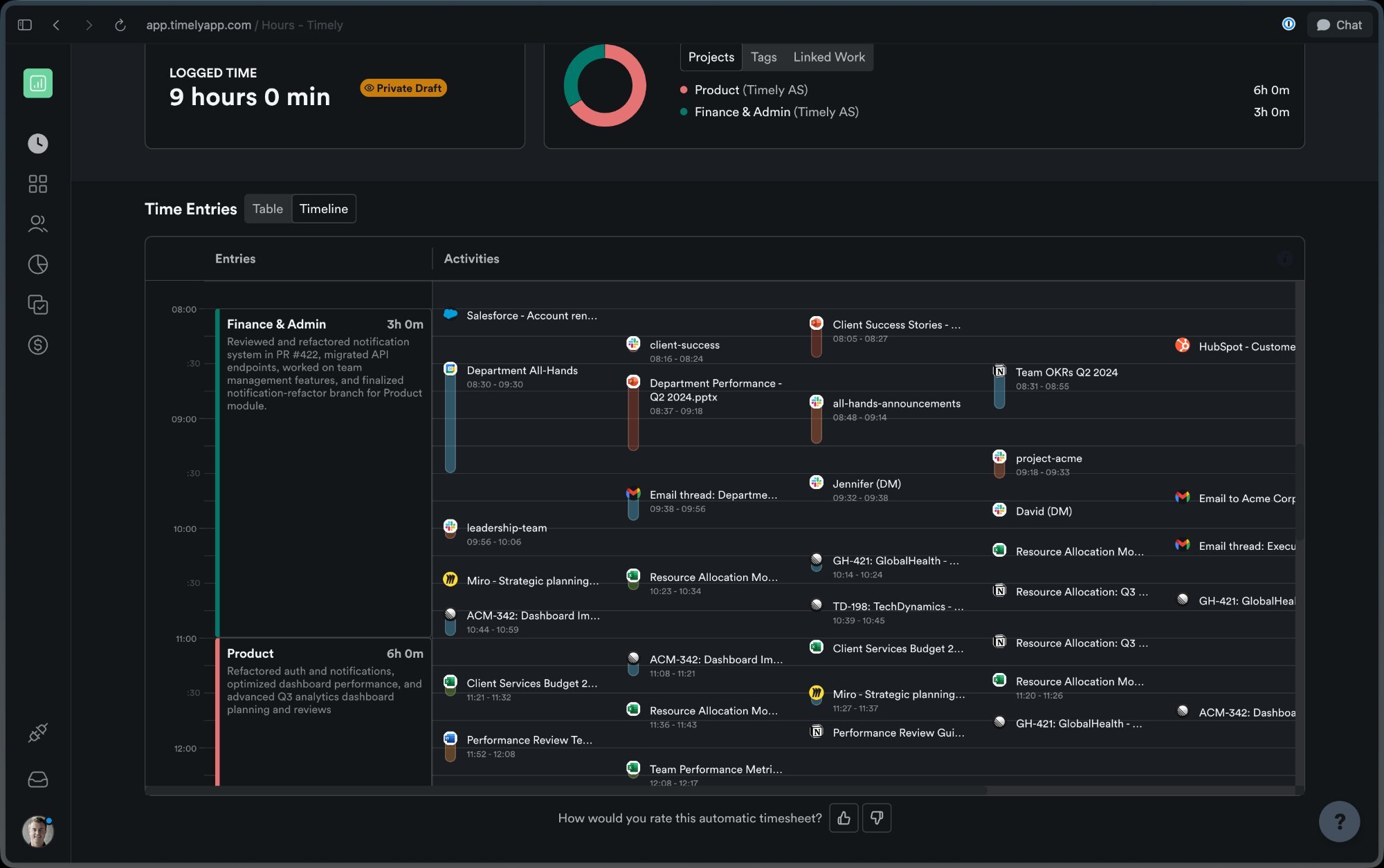Click the thumbs down rating button
Viewport: 1384px width, 868px height.
(877, 818)
